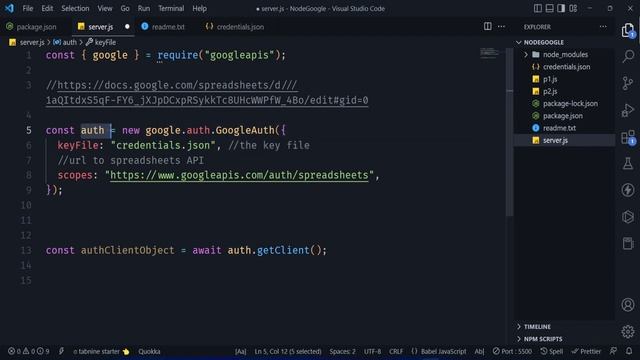Image resolution: width=640 pixels, height=360 pixels.
Task: Open the Go menu
Action: (125, 8)
